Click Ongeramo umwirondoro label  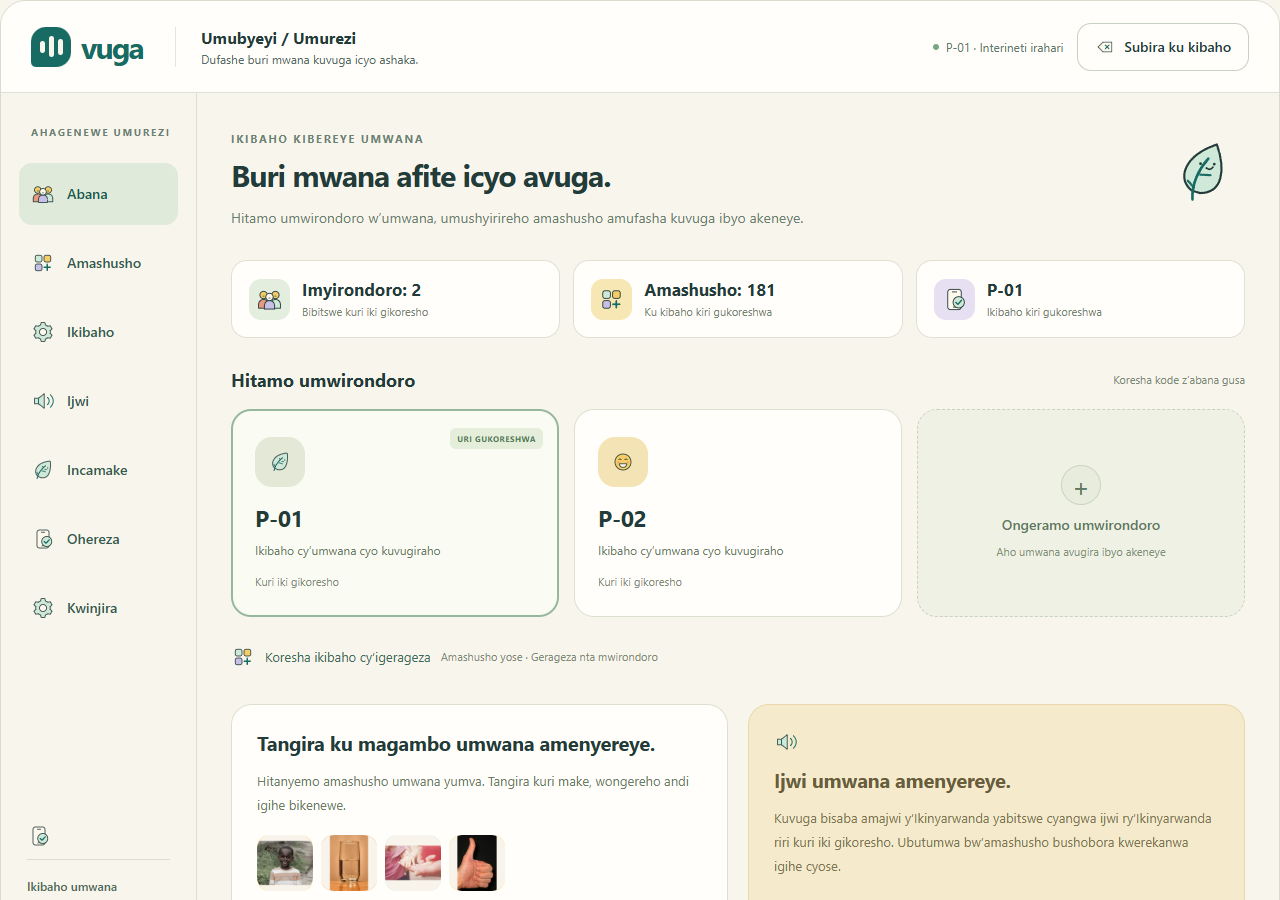(1081, 525)
